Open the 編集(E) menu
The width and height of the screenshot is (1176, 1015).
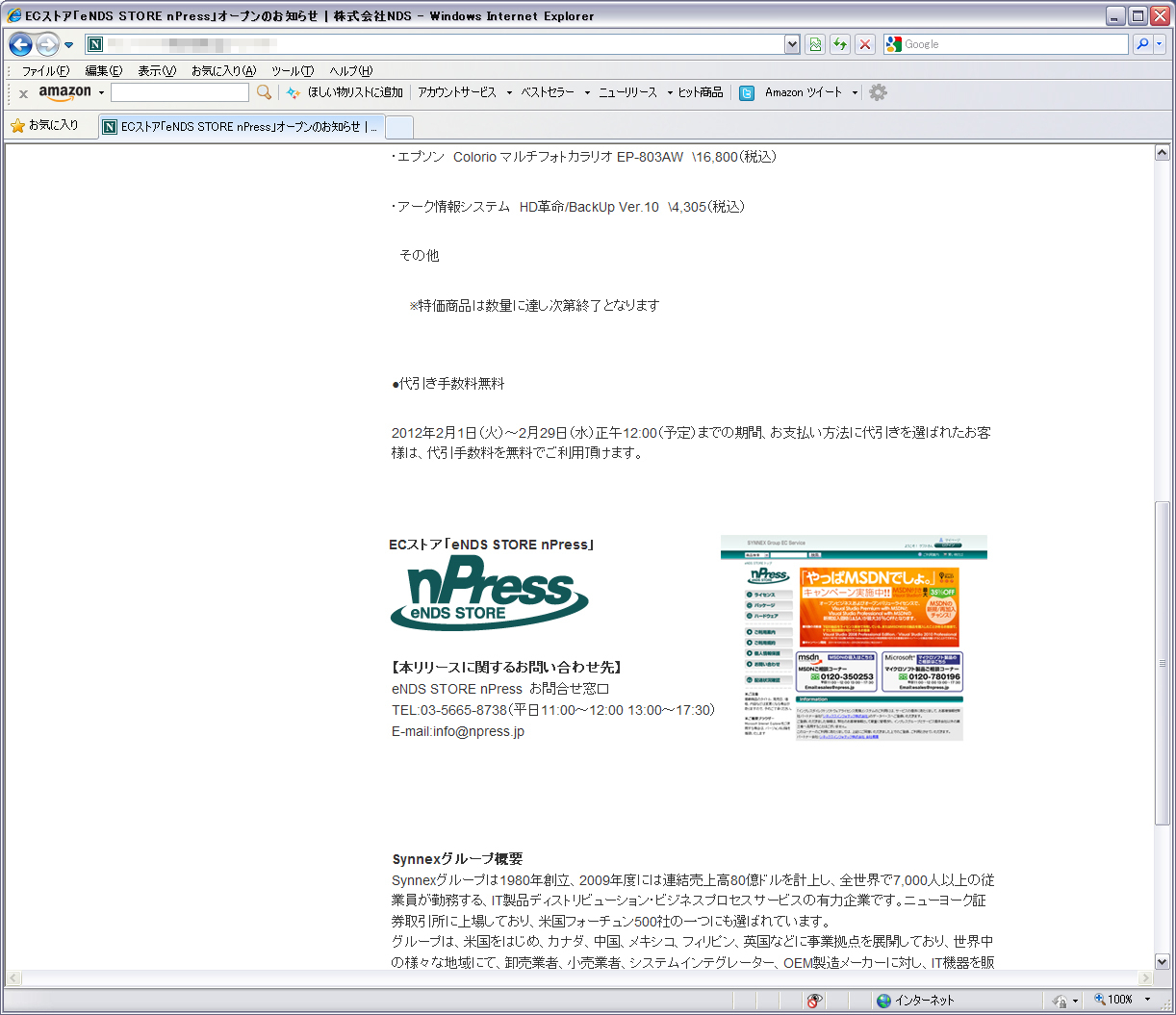(x=103, y=71)
